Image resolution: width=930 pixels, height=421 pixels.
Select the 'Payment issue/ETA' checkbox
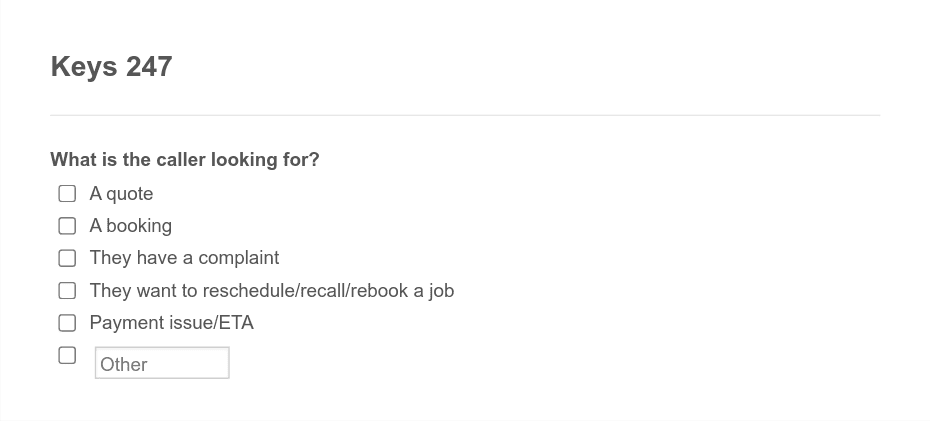(x=67, y=323)
